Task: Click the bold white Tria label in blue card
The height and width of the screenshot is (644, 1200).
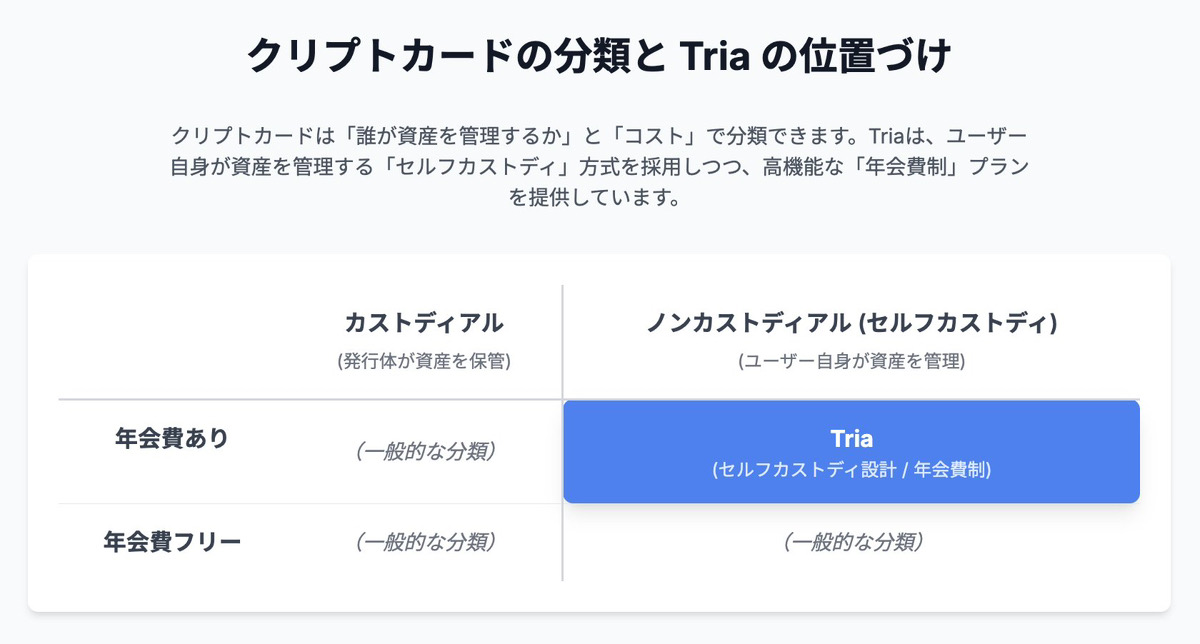Action: 851,438
